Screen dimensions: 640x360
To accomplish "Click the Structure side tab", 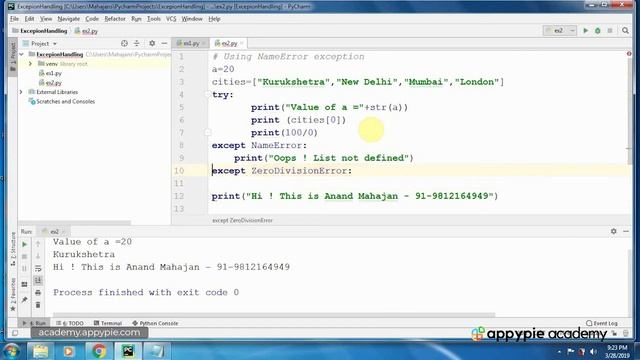I will click(x=13, y=249).
